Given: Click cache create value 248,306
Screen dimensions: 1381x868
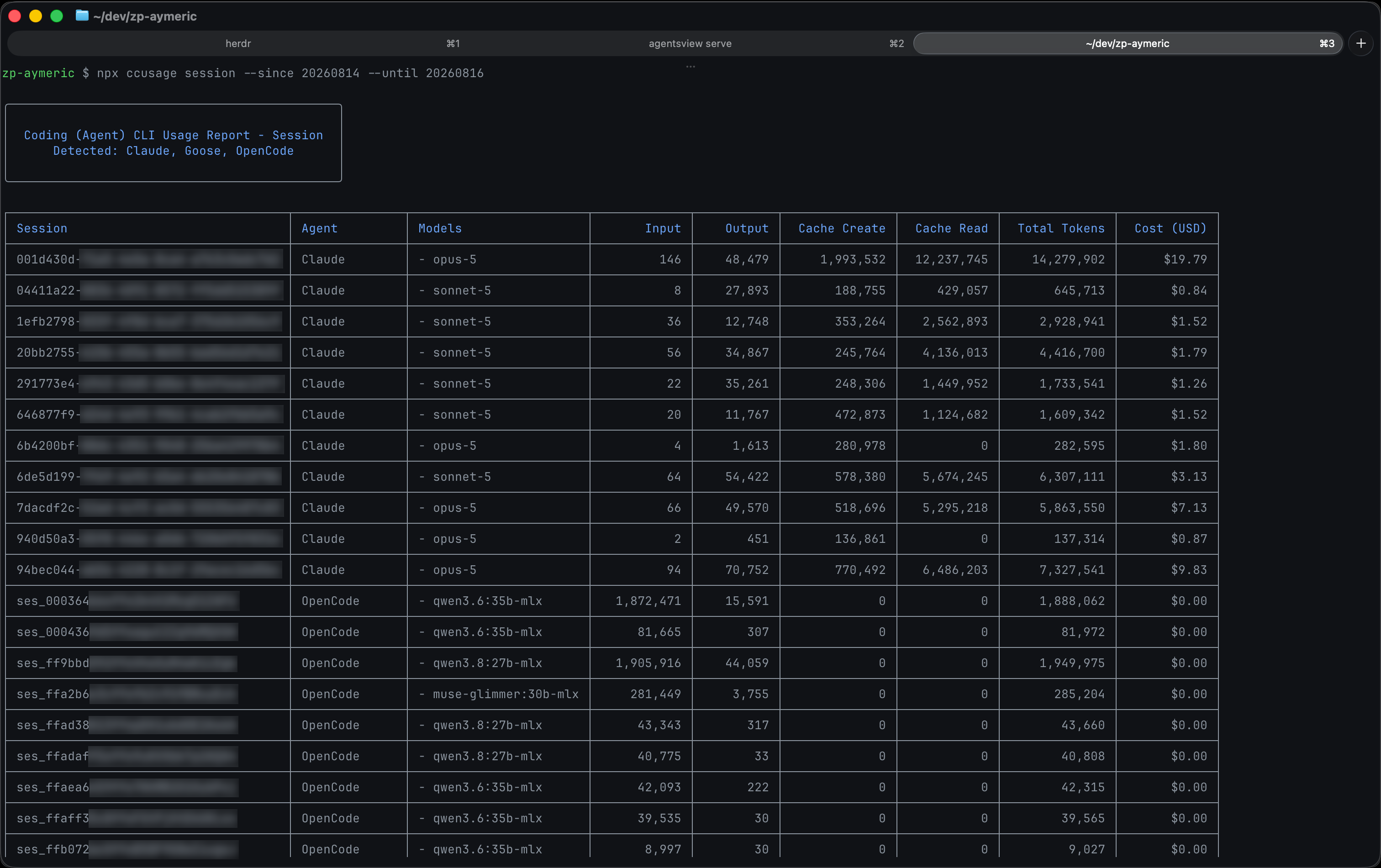Looking at the screenshot, I should [x=860, y=384].
